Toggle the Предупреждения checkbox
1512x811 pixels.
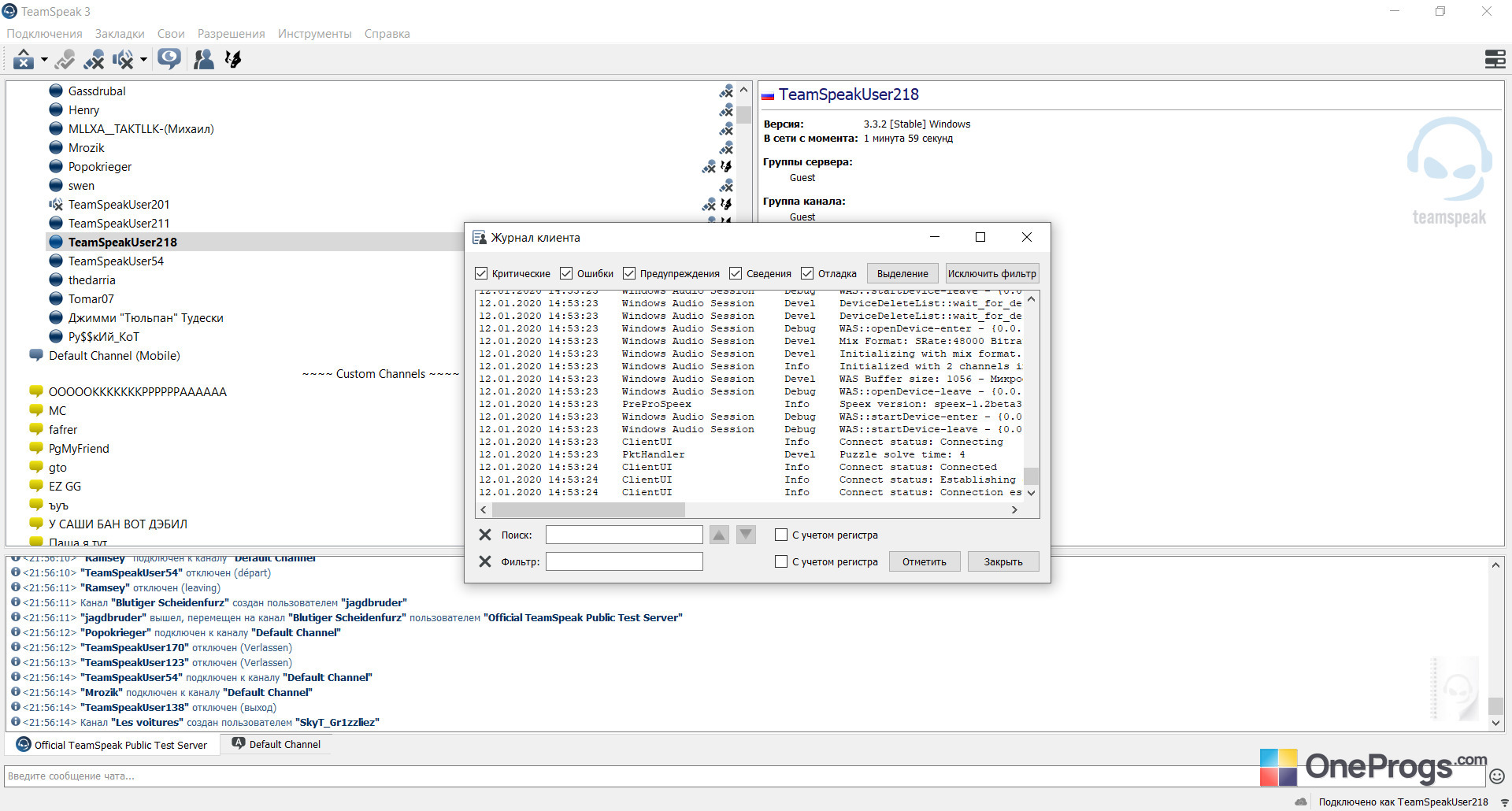click(629, 273)
